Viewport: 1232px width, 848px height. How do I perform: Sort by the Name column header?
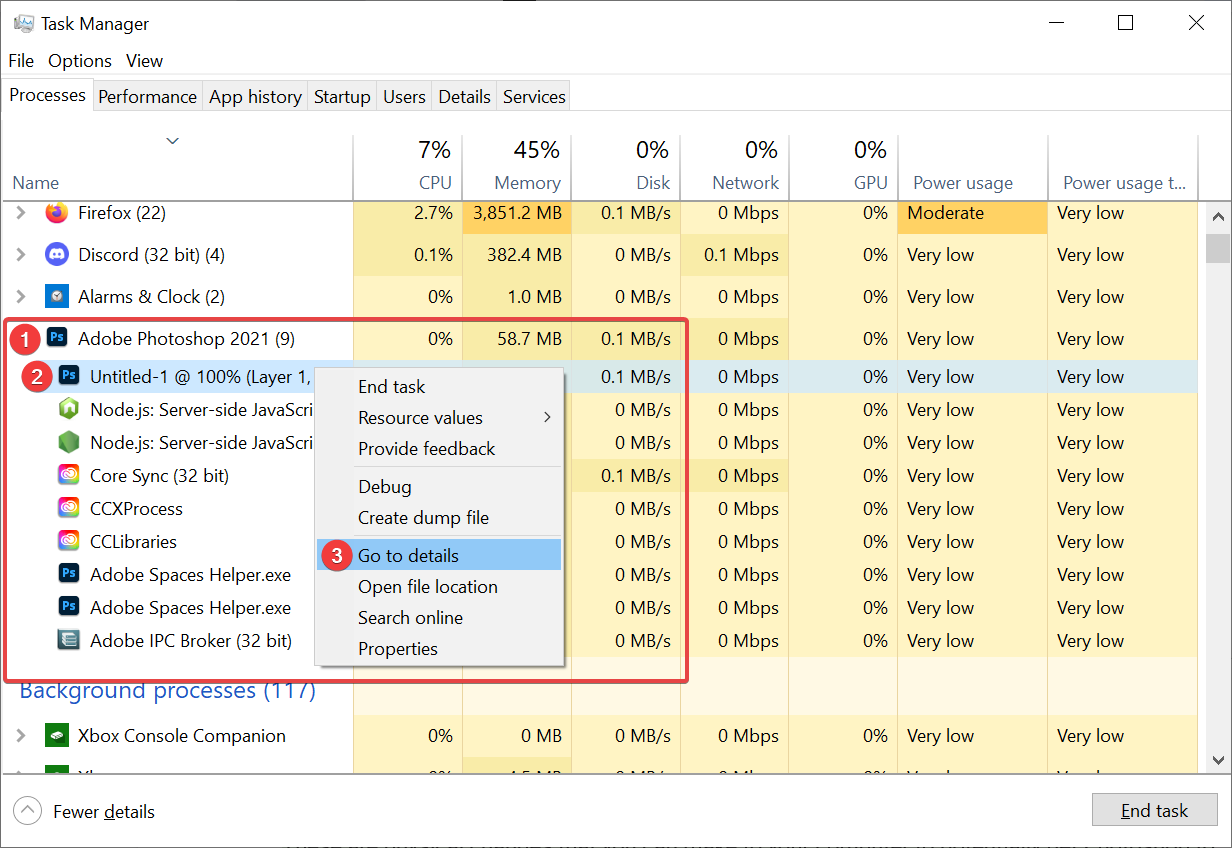pos(177,167)
